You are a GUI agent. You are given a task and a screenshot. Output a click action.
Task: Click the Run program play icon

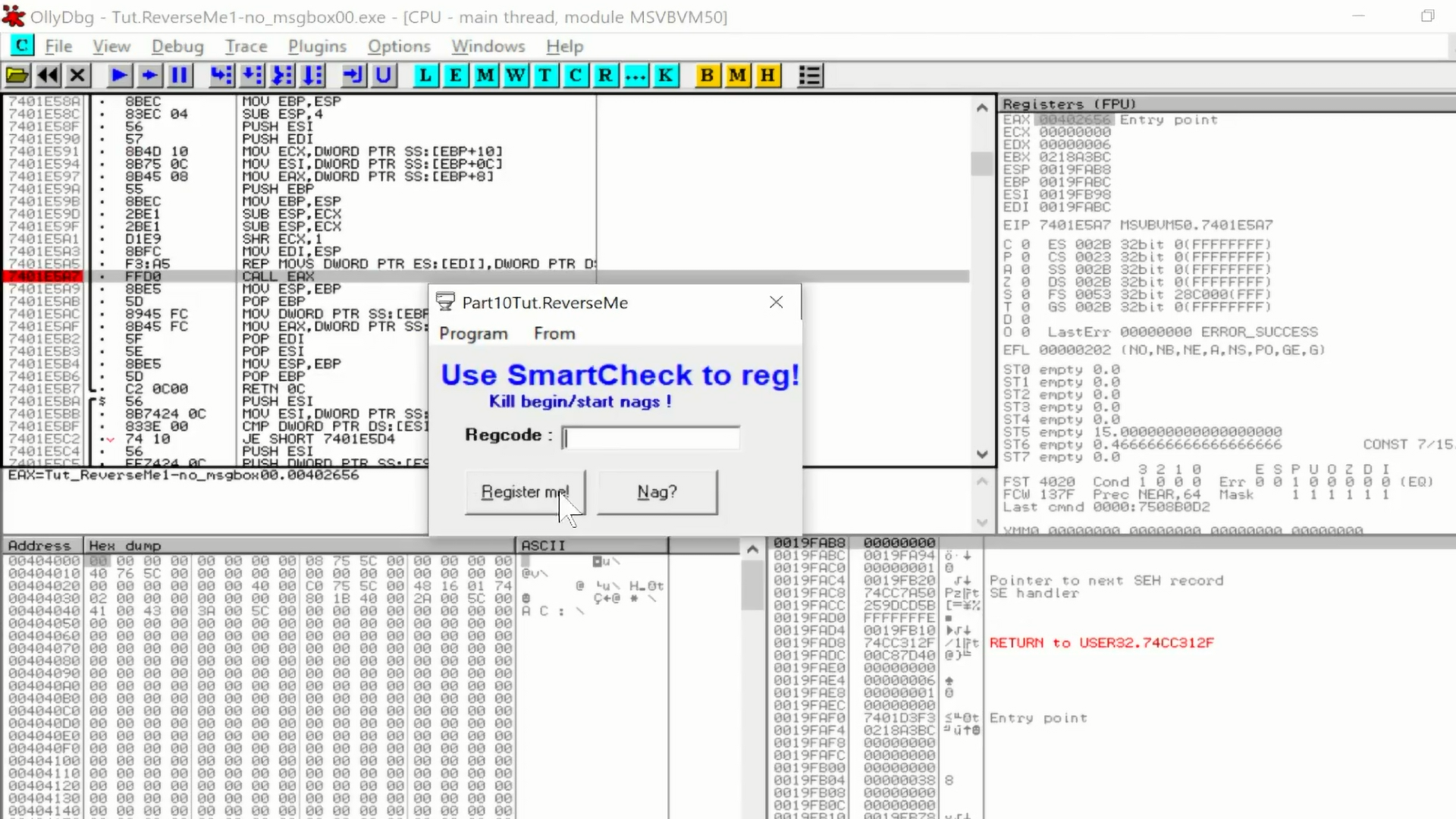[119, 75]
